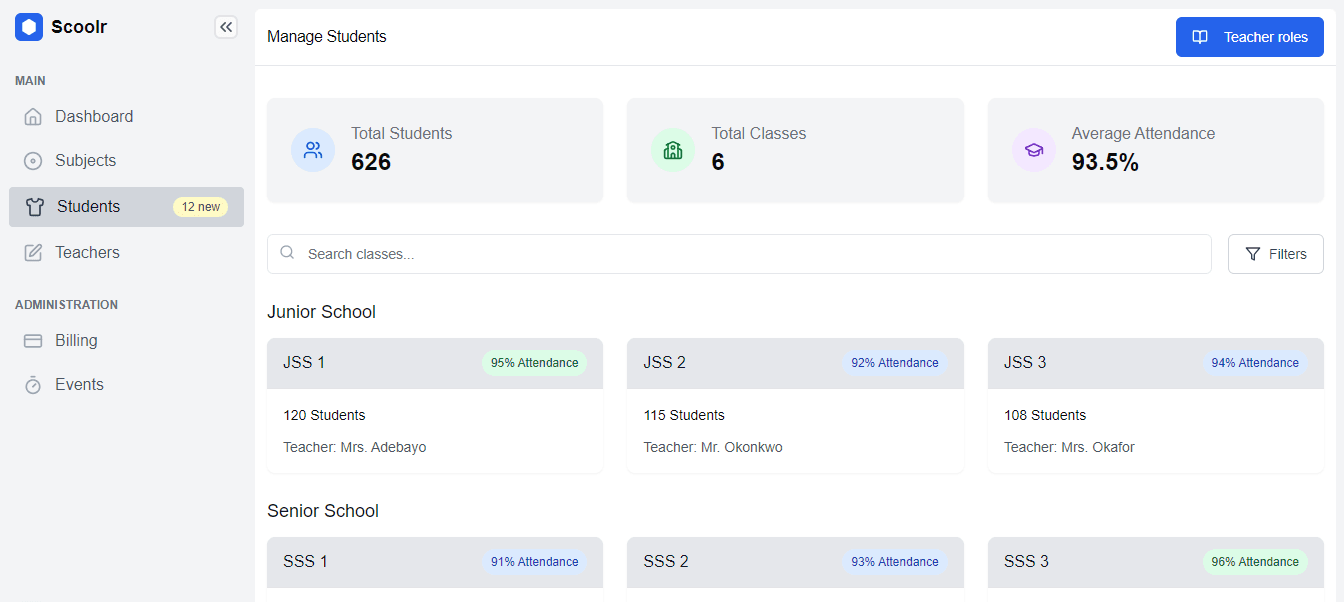Click the Total Students people icon

pyautogui.click(x=313, y=150)
